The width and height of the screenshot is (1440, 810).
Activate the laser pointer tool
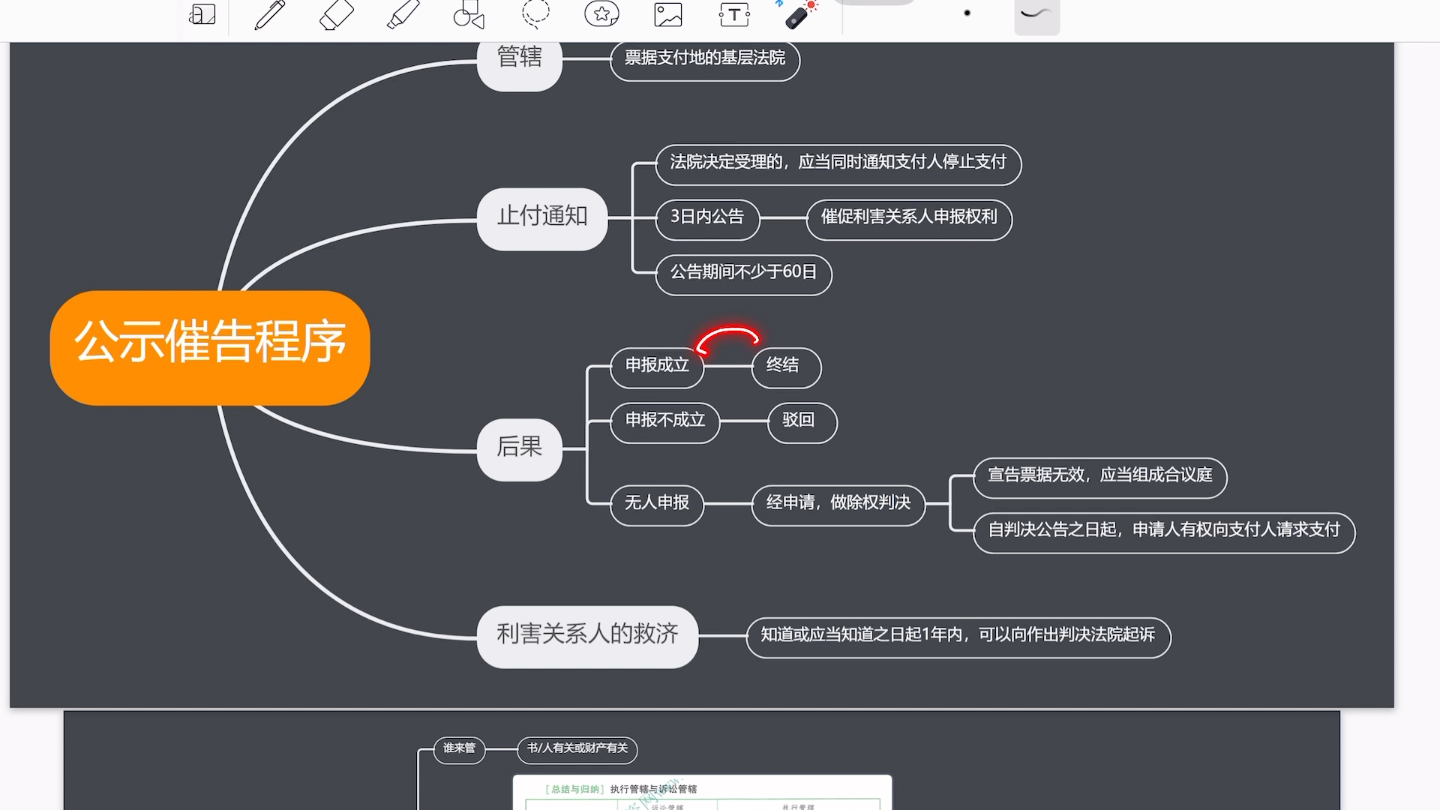click(x=801, y=14)
